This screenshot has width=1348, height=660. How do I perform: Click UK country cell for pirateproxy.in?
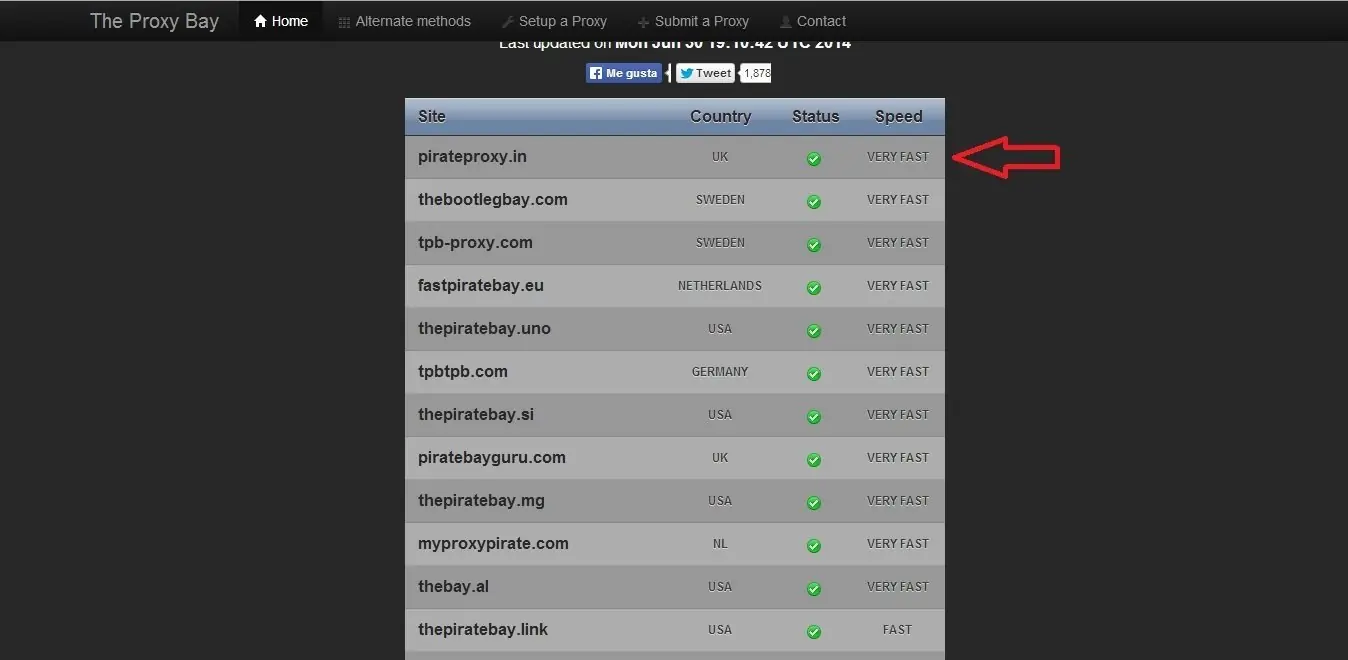720,157
